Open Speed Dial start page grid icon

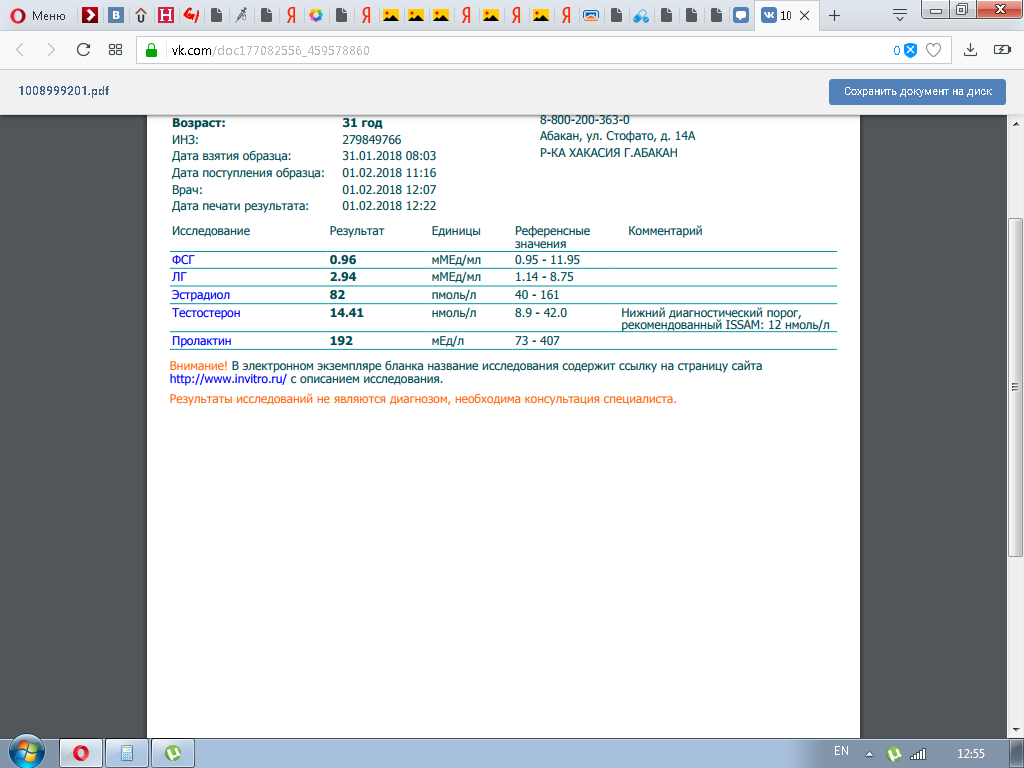click(x=116, y=50)
